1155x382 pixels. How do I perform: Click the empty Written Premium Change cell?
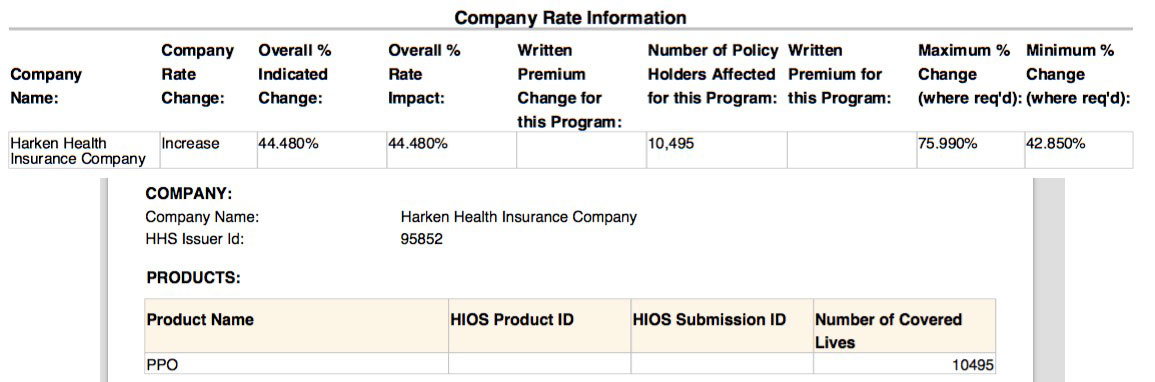coord(581,150)
